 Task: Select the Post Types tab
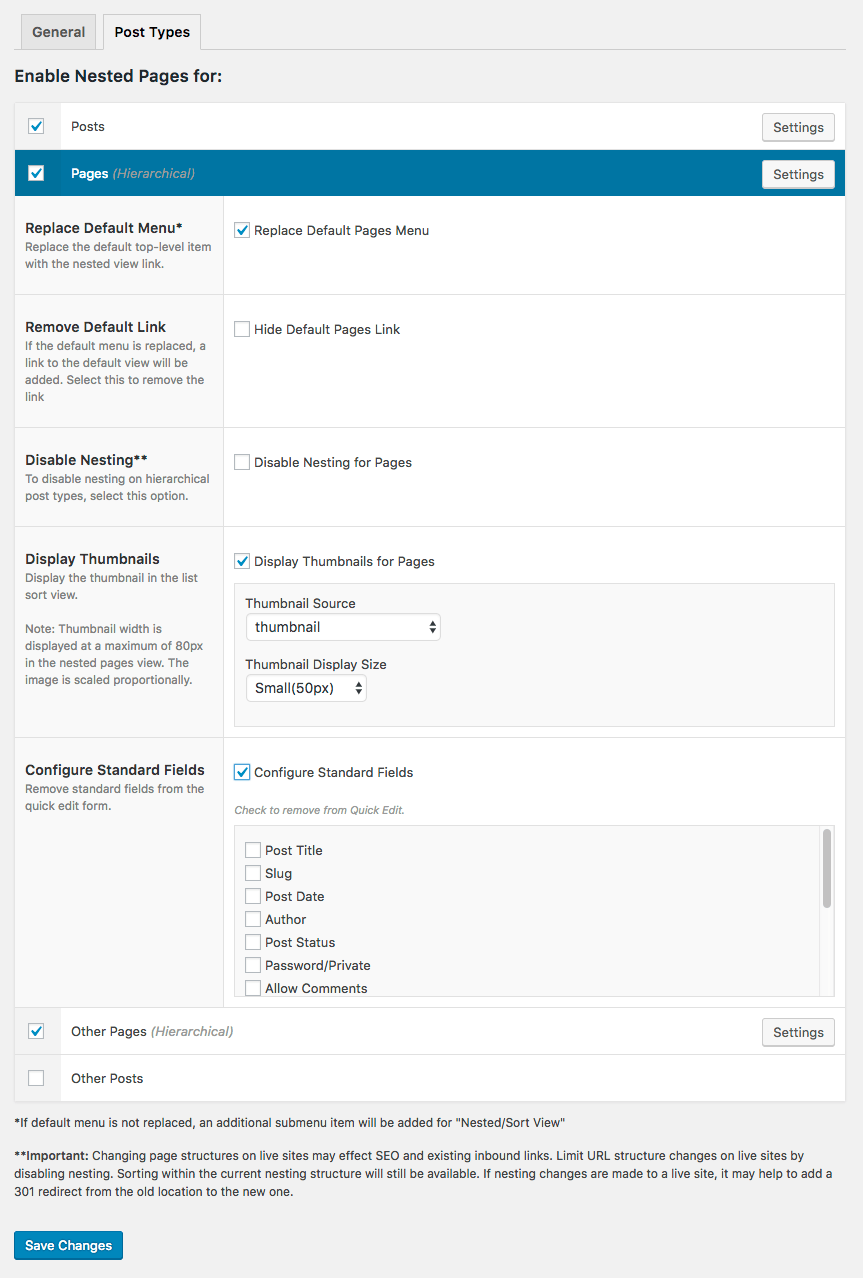[x=152, y=32]
